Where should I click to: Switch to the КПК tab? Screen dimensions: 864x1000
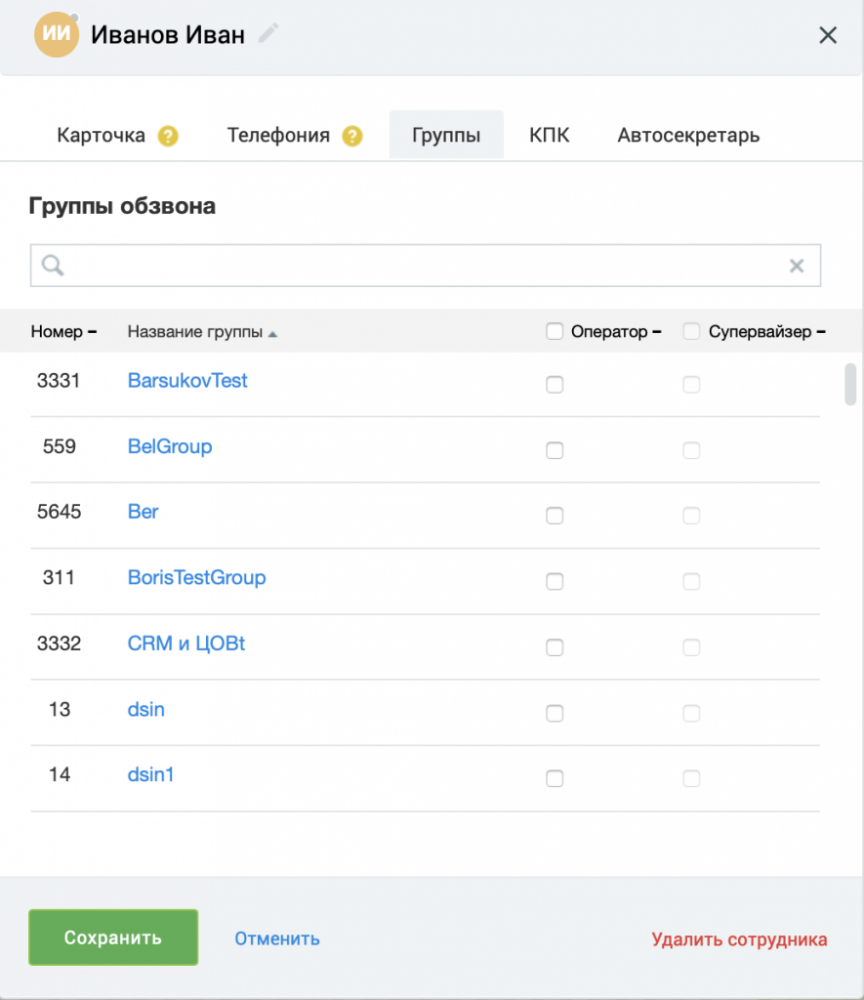[549, 135]
